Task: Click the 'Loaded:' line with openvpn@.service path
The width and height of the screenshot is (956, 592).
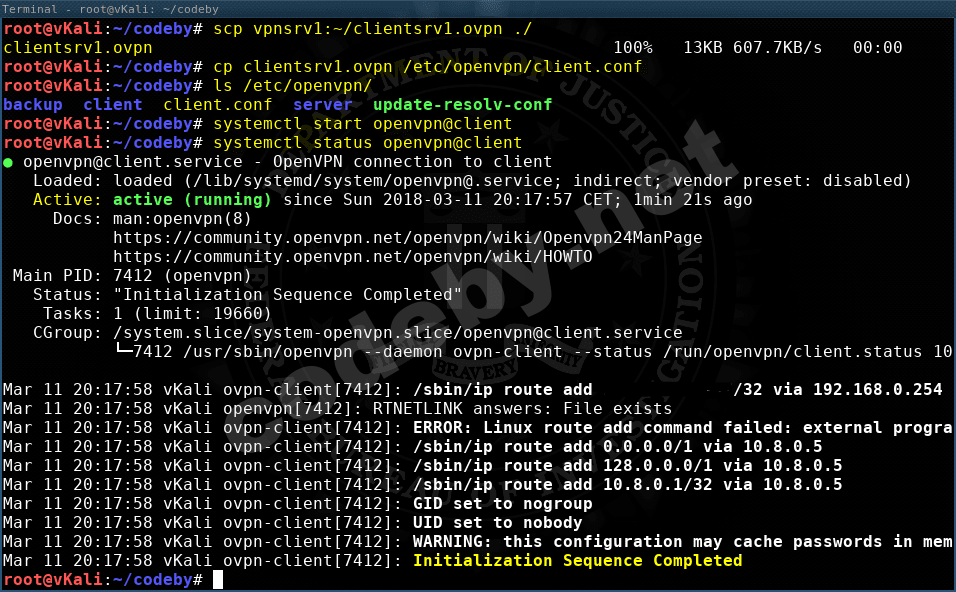Action: [473, 180]
